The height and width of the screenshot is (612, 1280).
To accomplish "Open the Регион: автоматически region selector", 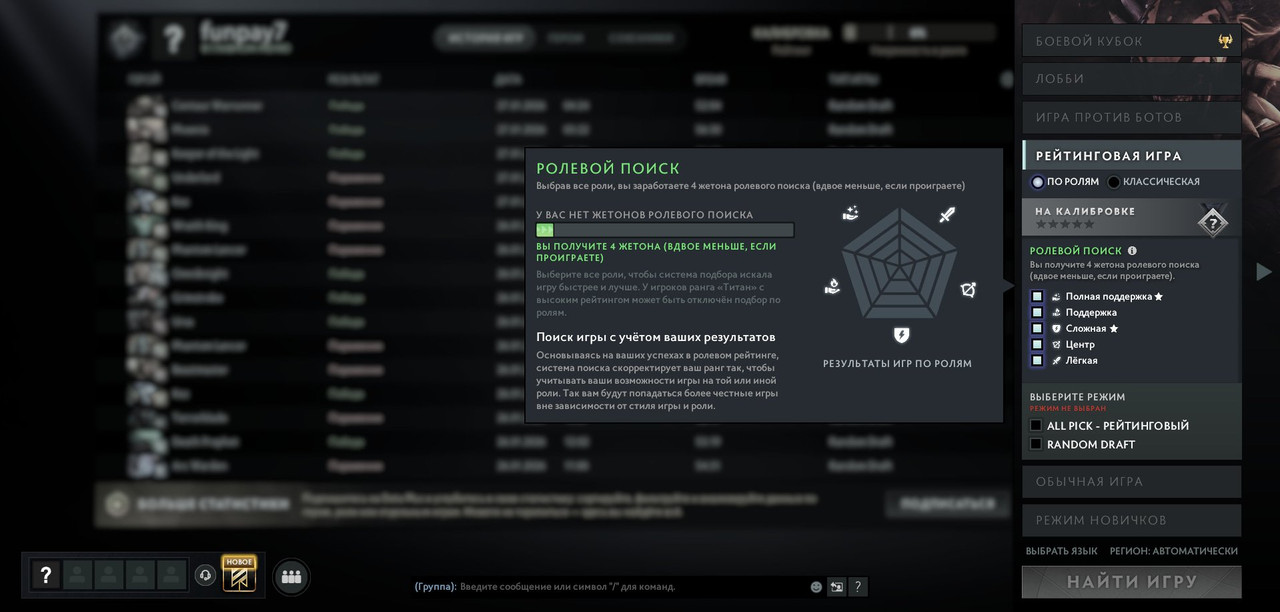I will [x=1173, y=551].
